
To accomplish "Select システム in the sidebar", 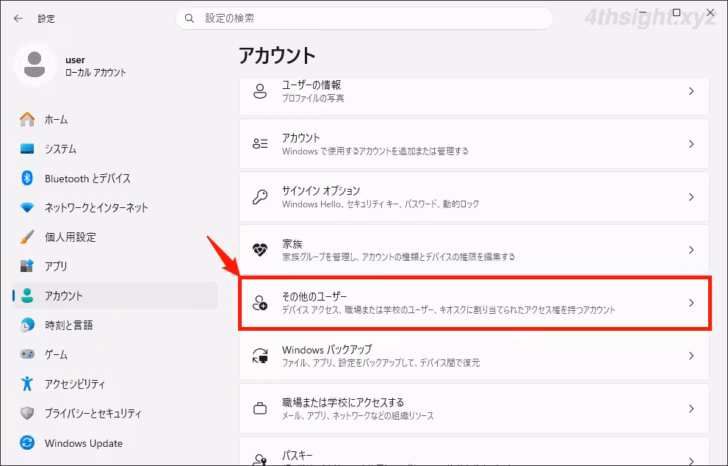I will (115, 149).
